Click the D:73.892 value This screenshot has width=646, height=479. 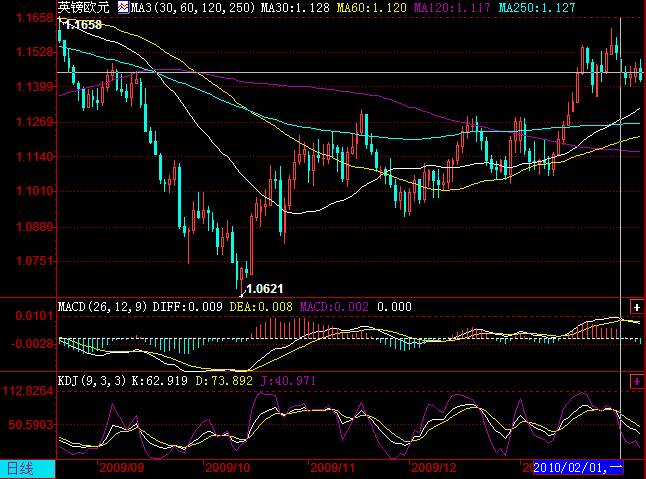point(224,381)
